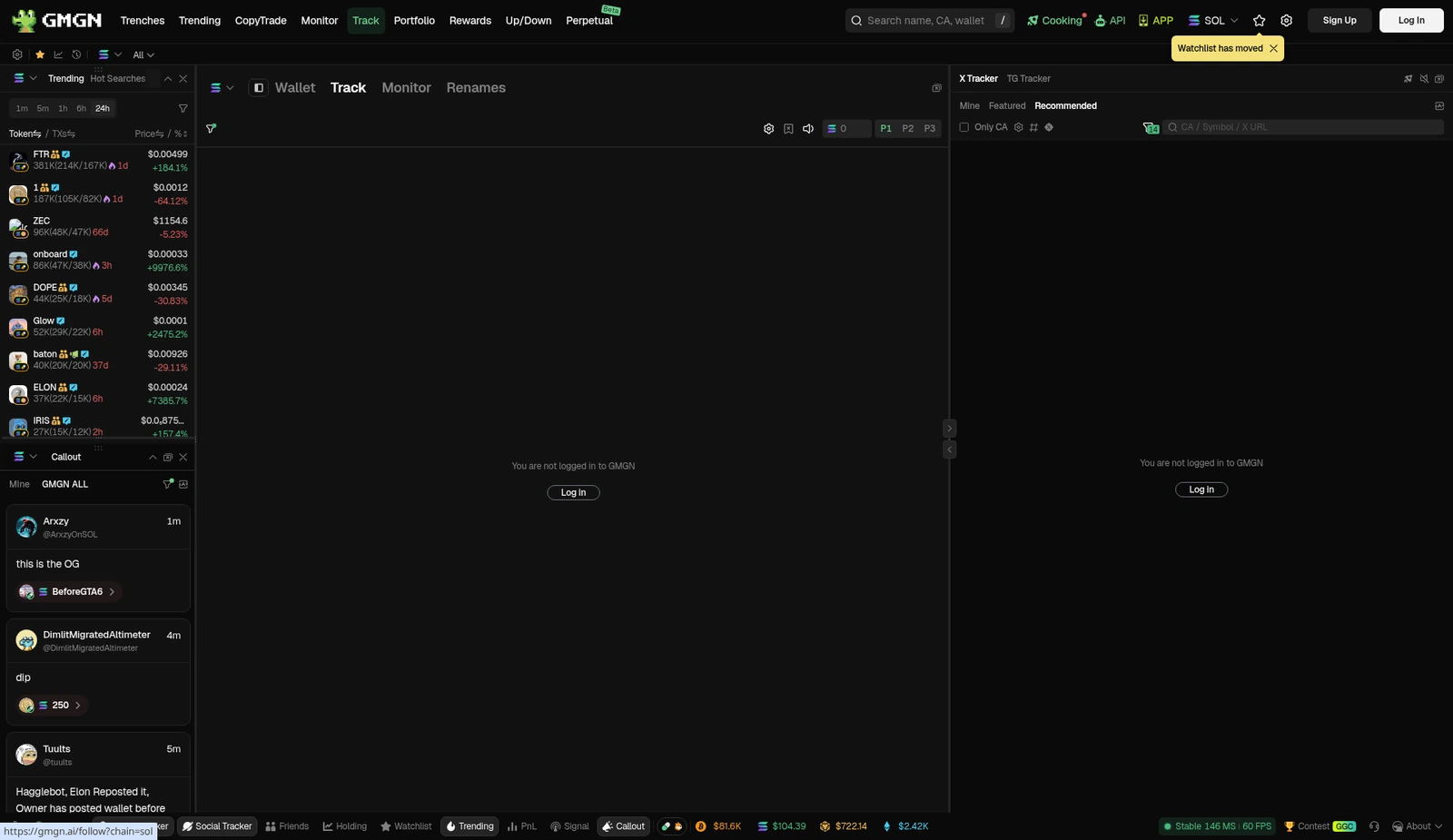The height and width of the screenshot is (840, 1453).
Task: Enable the Only CA checkbox
Action: click(x=964, y=127)
